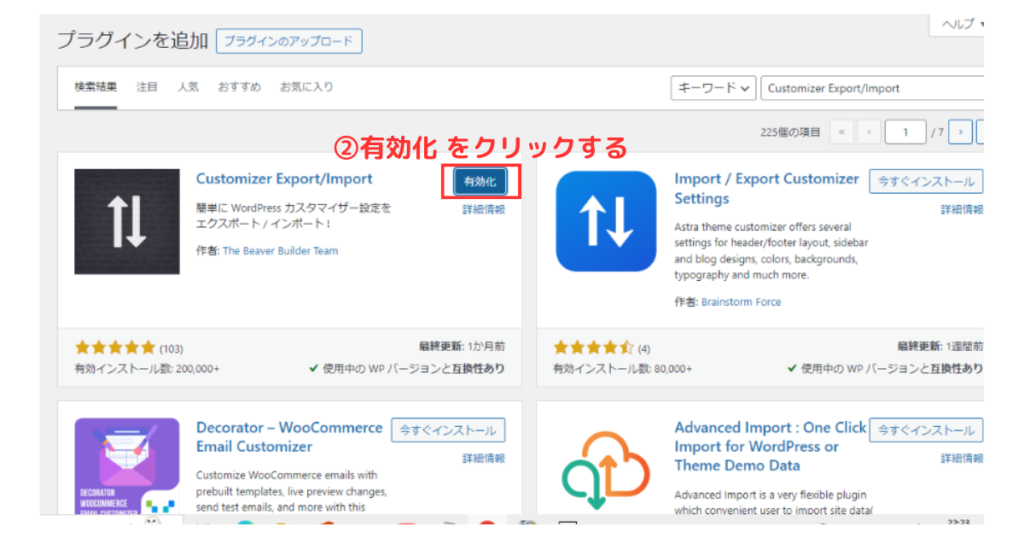1024x538 pixels.
Task: Click the plugin search input field
Action: pos(872,88)
